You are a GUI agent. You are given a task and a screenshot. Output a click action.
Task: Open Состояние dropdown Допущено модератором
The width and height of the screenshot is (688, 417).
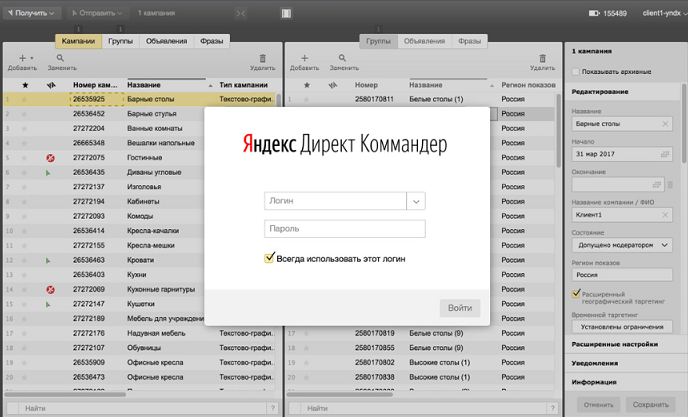coord(622,245)
